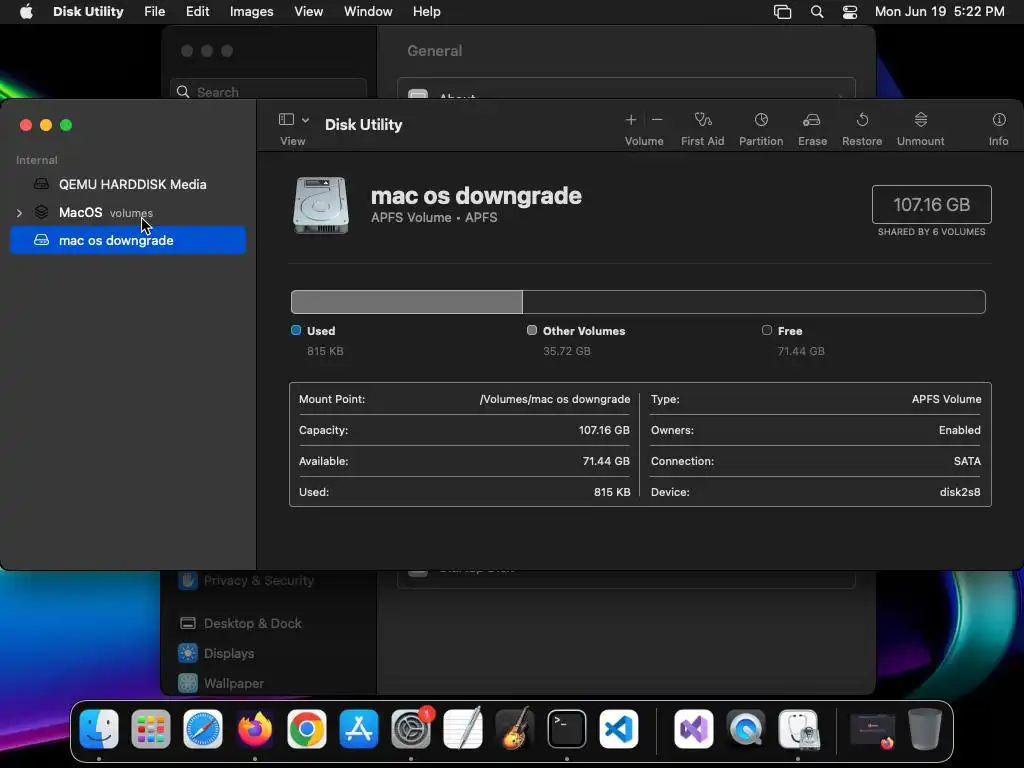Click the Used blue legend swatch

pos(296,330)
